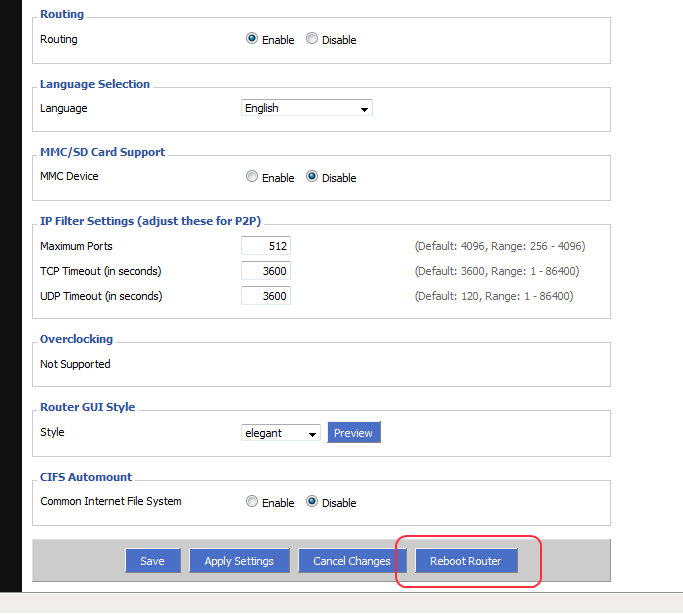Screen dimensions: 683x614
Task: Click the TCP Timeout input field
Action: point(266,271)
